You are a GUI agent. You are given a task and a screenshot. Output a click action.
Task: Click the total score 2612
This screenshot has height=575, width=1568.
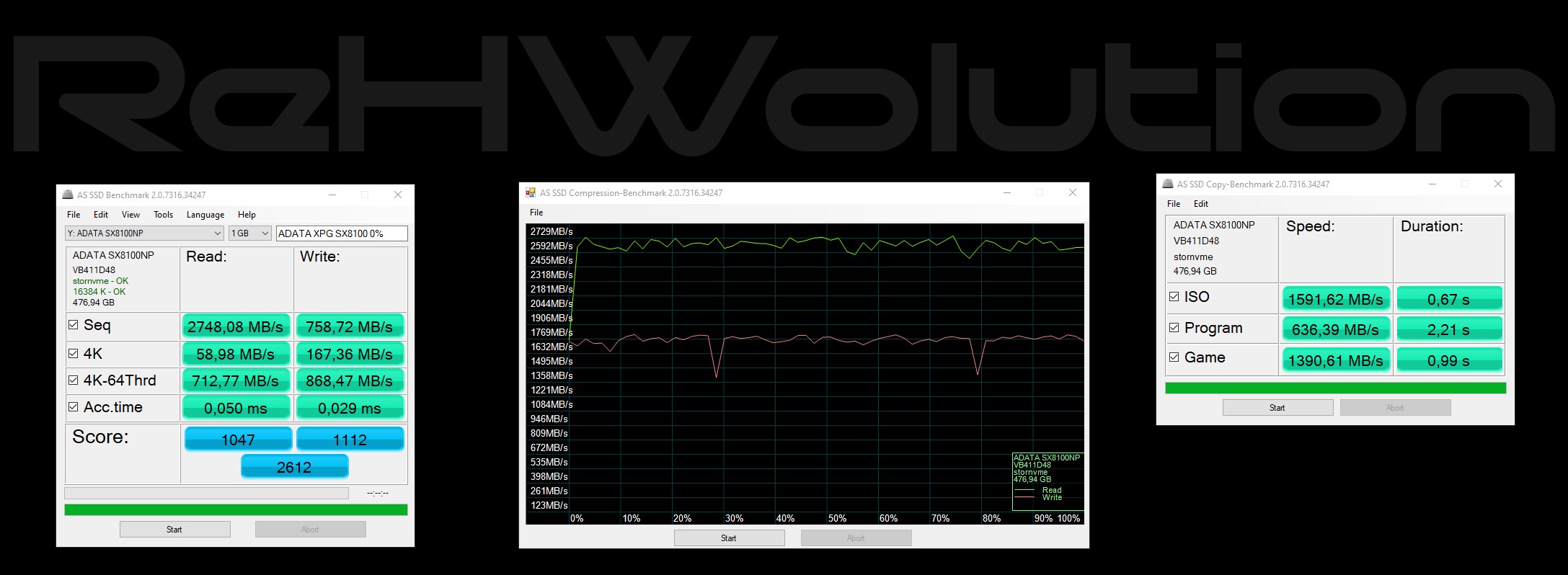(294, 467)
